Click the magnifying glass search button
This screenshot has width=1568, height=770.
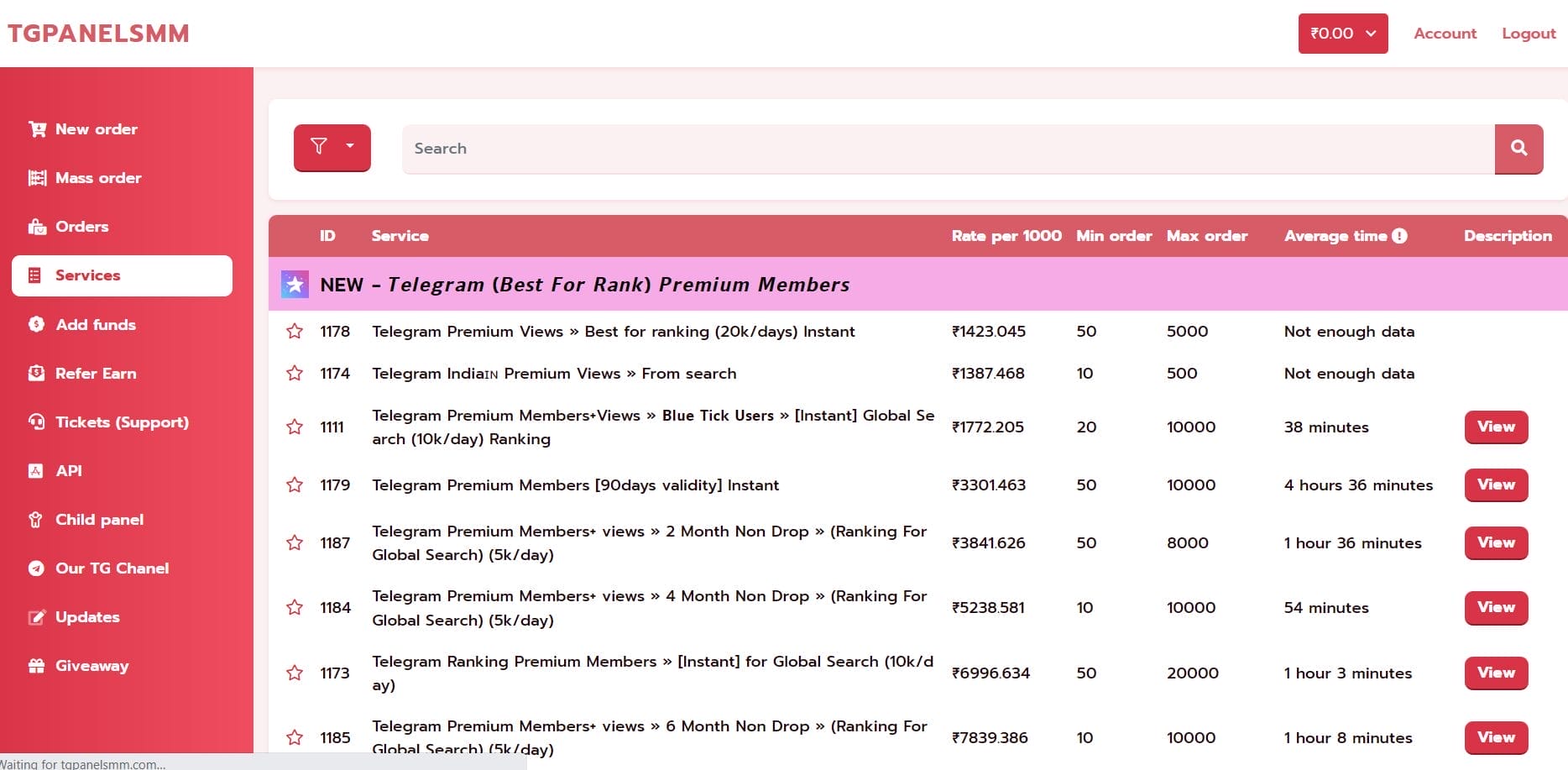tap(1518, 149)
